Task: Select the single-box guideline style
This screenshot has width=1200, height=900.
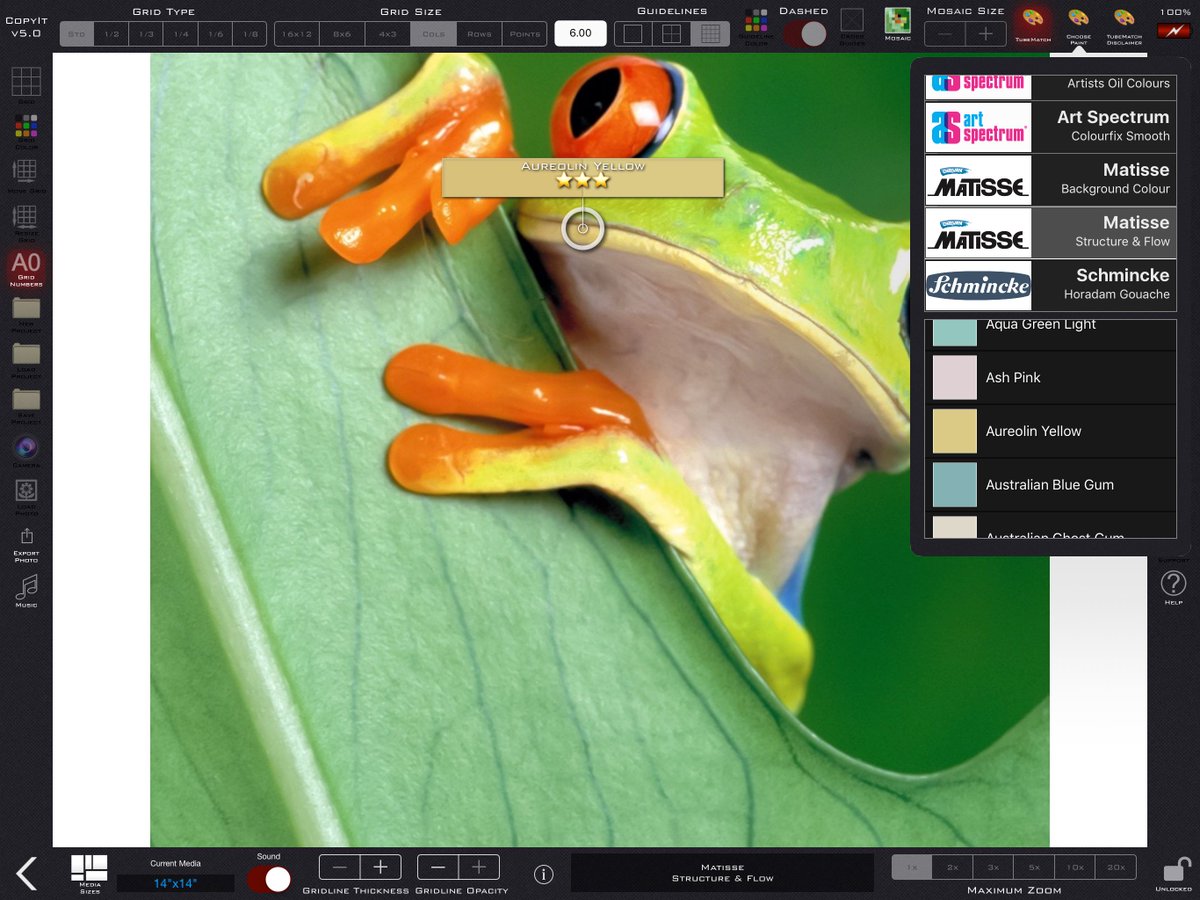Action: tap(633, 33)
